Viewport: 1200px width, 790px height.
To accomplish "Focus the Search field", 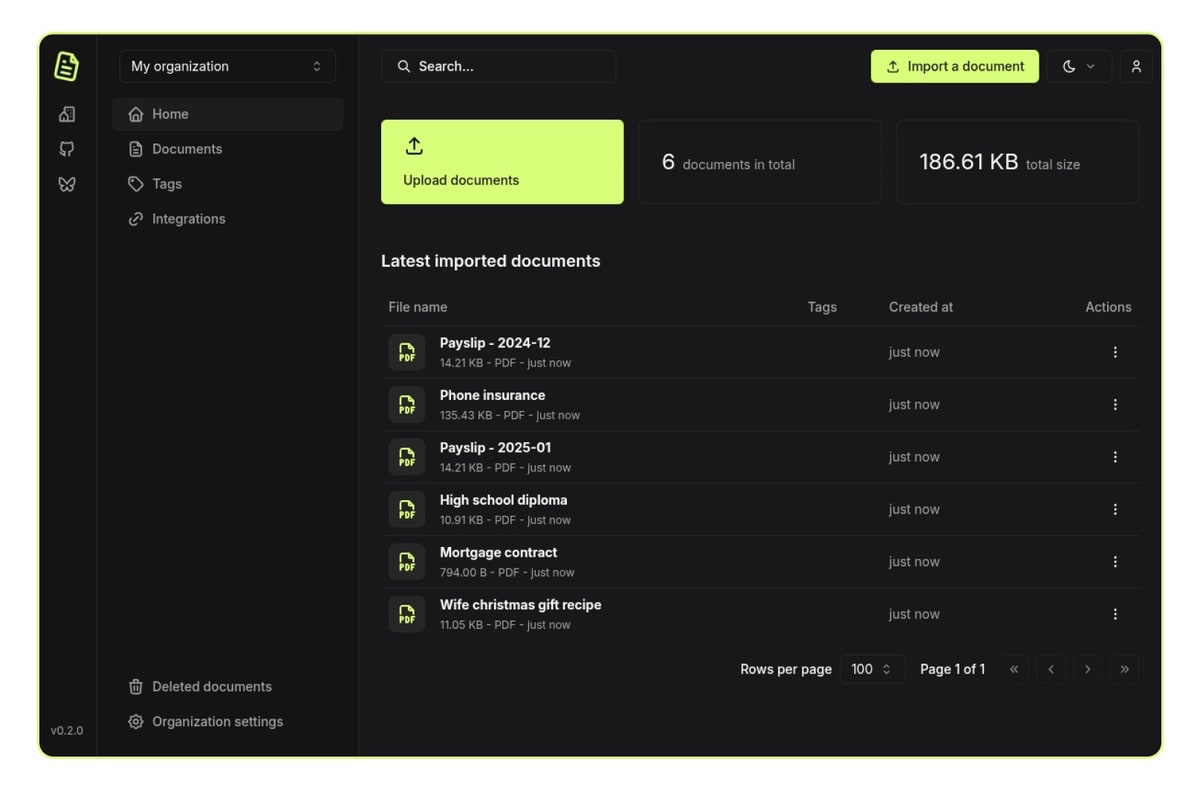I will pos(498,67).
